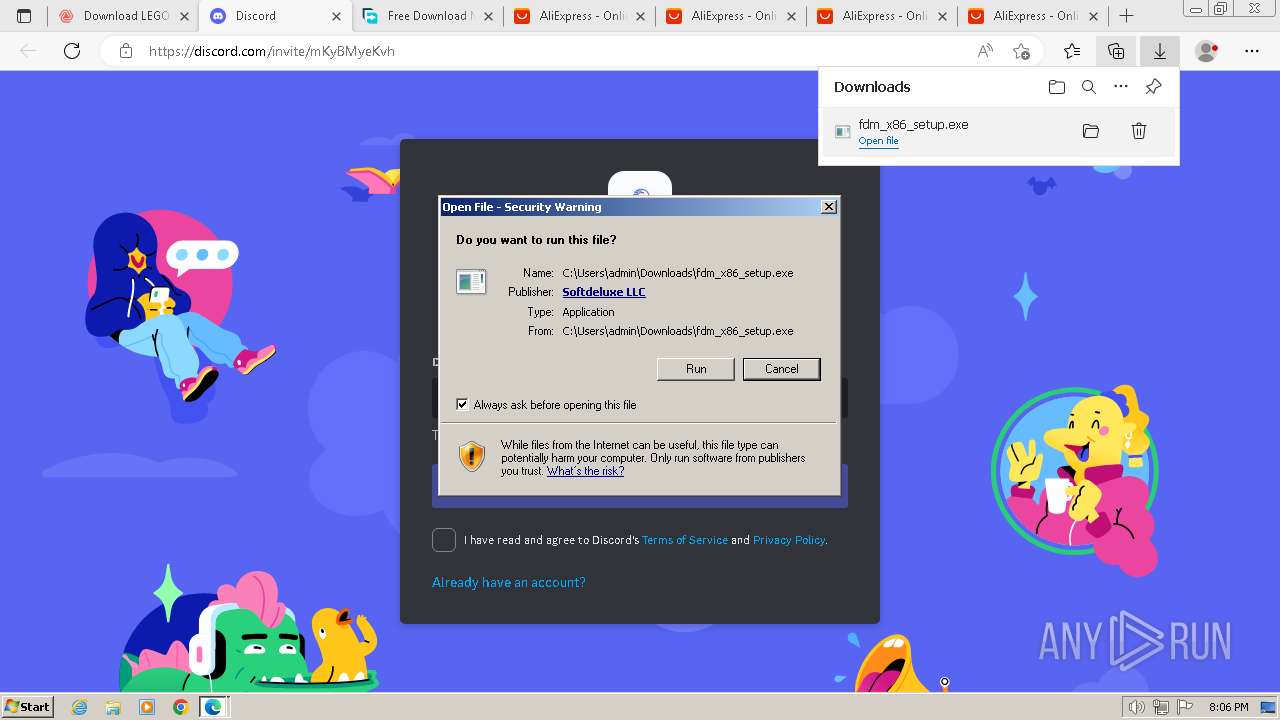Open more options in the Downloads panel
The width and height of the screenshot is (1280, 720).
coord(1121,87)
